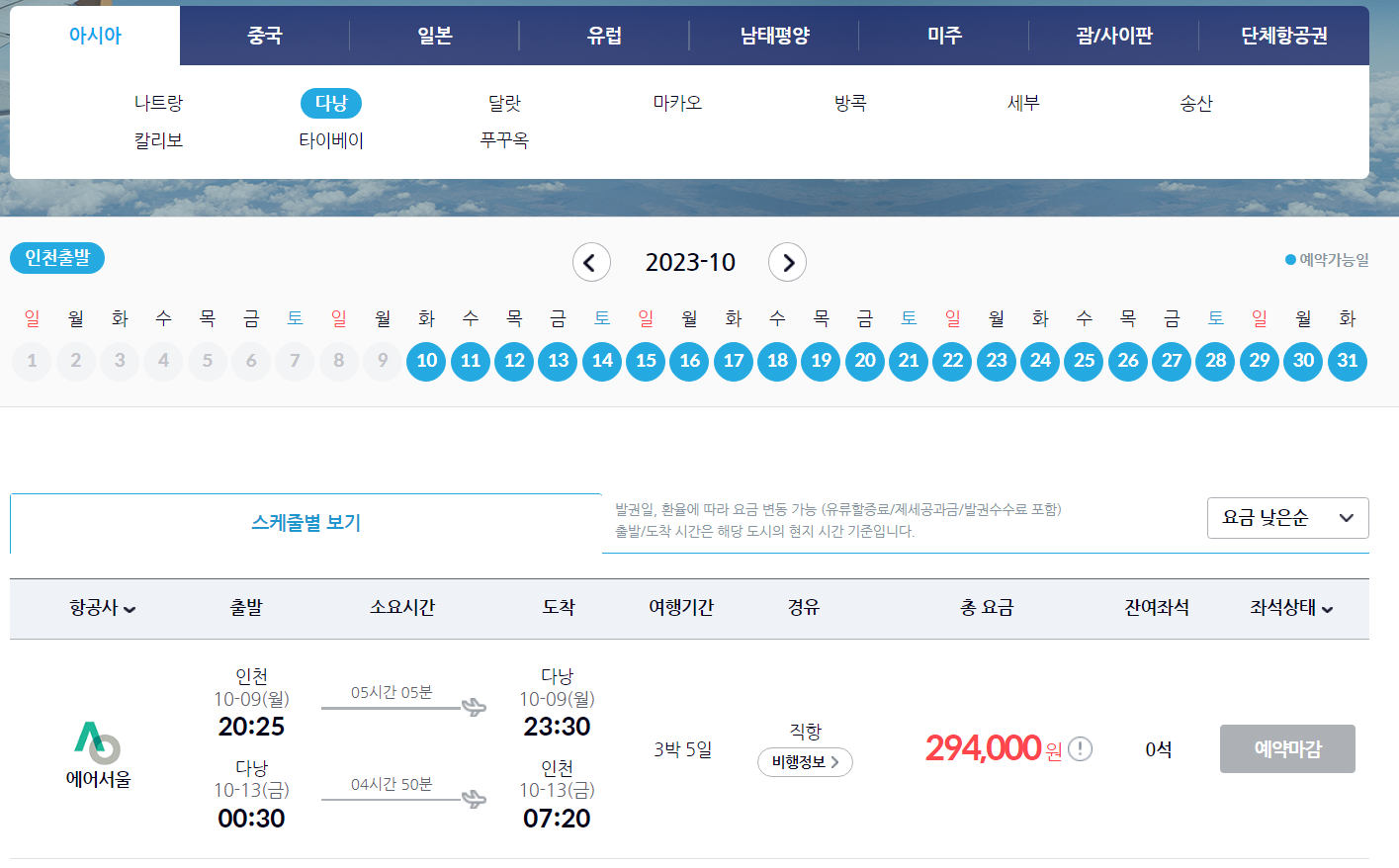The height and width of the screenshot is (868, 1399).
Task: Choose 방콕 as destination
Action: pyautogui.click(x=848, y=103)
